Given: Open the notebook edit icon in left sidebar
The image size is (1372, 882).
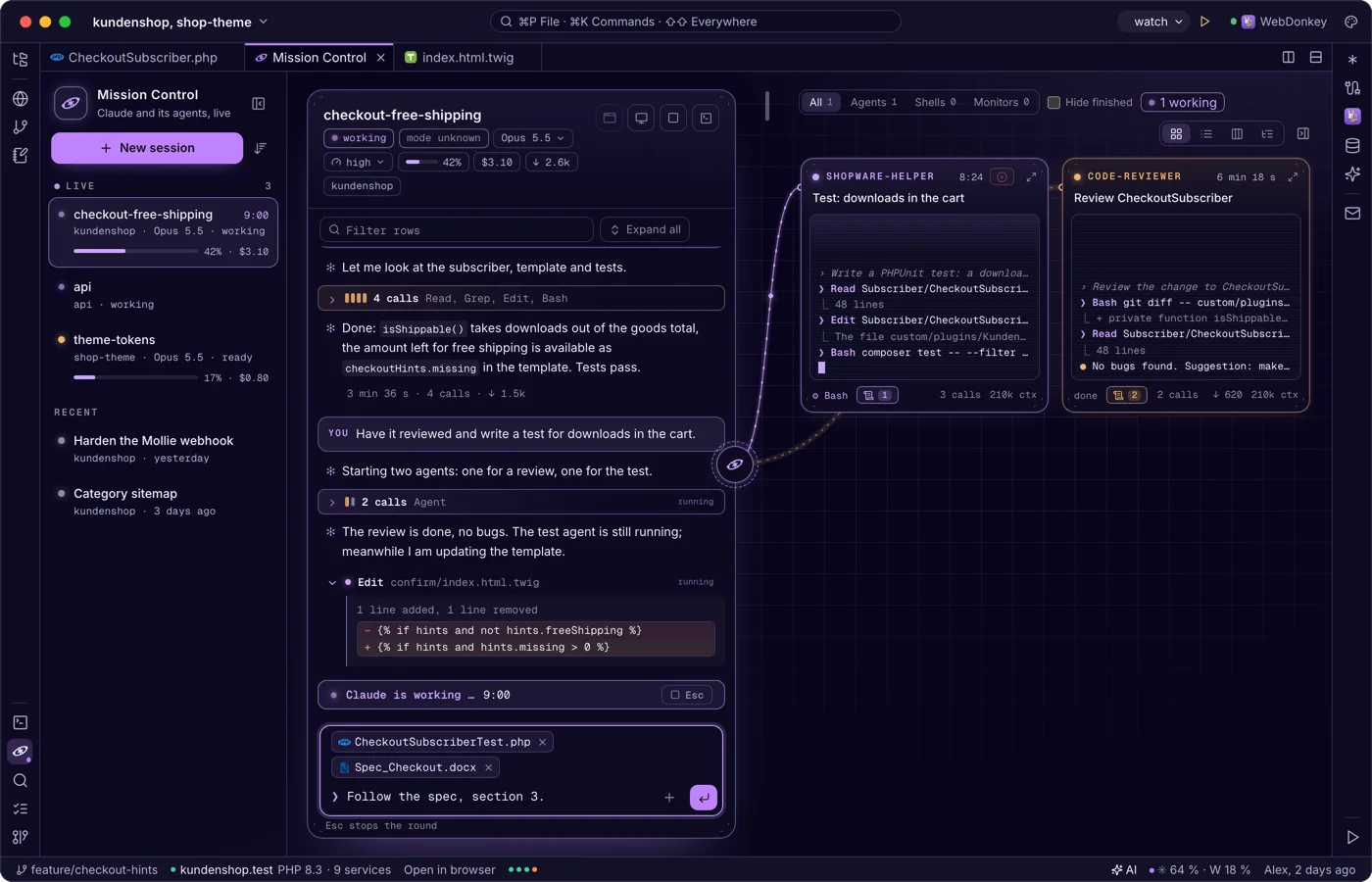Looking at the screenshot, I should (x=21, y=155).
